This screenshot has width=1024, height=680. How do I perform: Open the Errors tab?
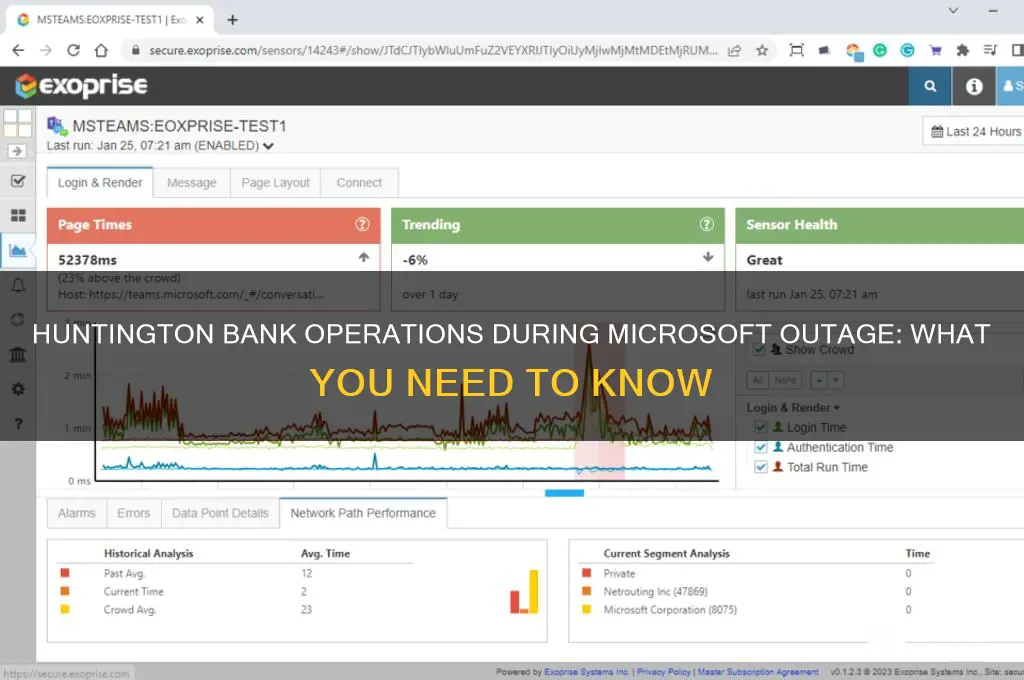point(134,513)
